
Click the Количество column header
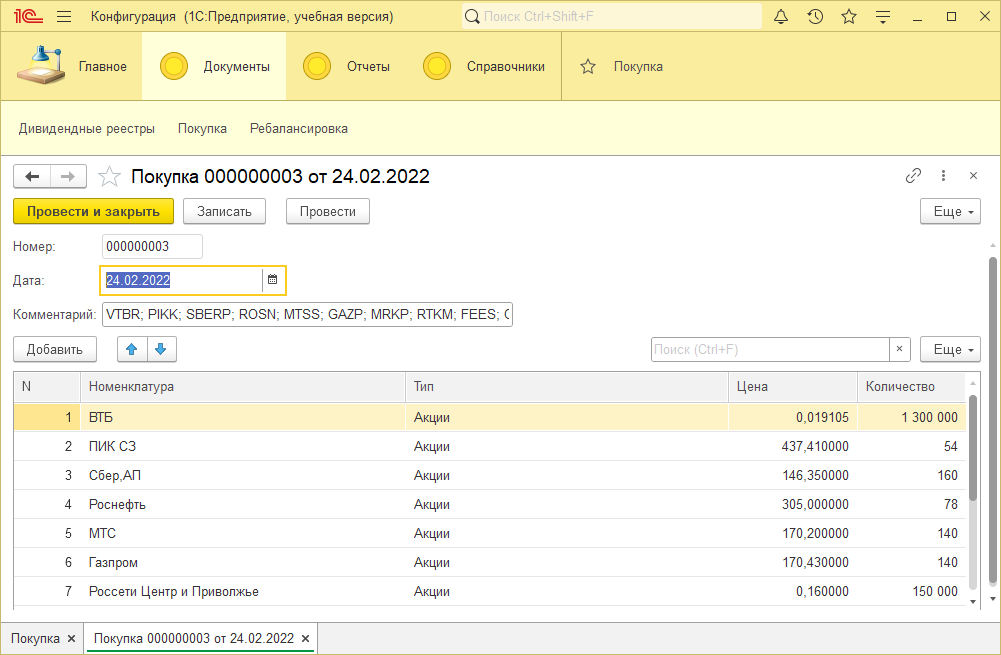(912, 386)
